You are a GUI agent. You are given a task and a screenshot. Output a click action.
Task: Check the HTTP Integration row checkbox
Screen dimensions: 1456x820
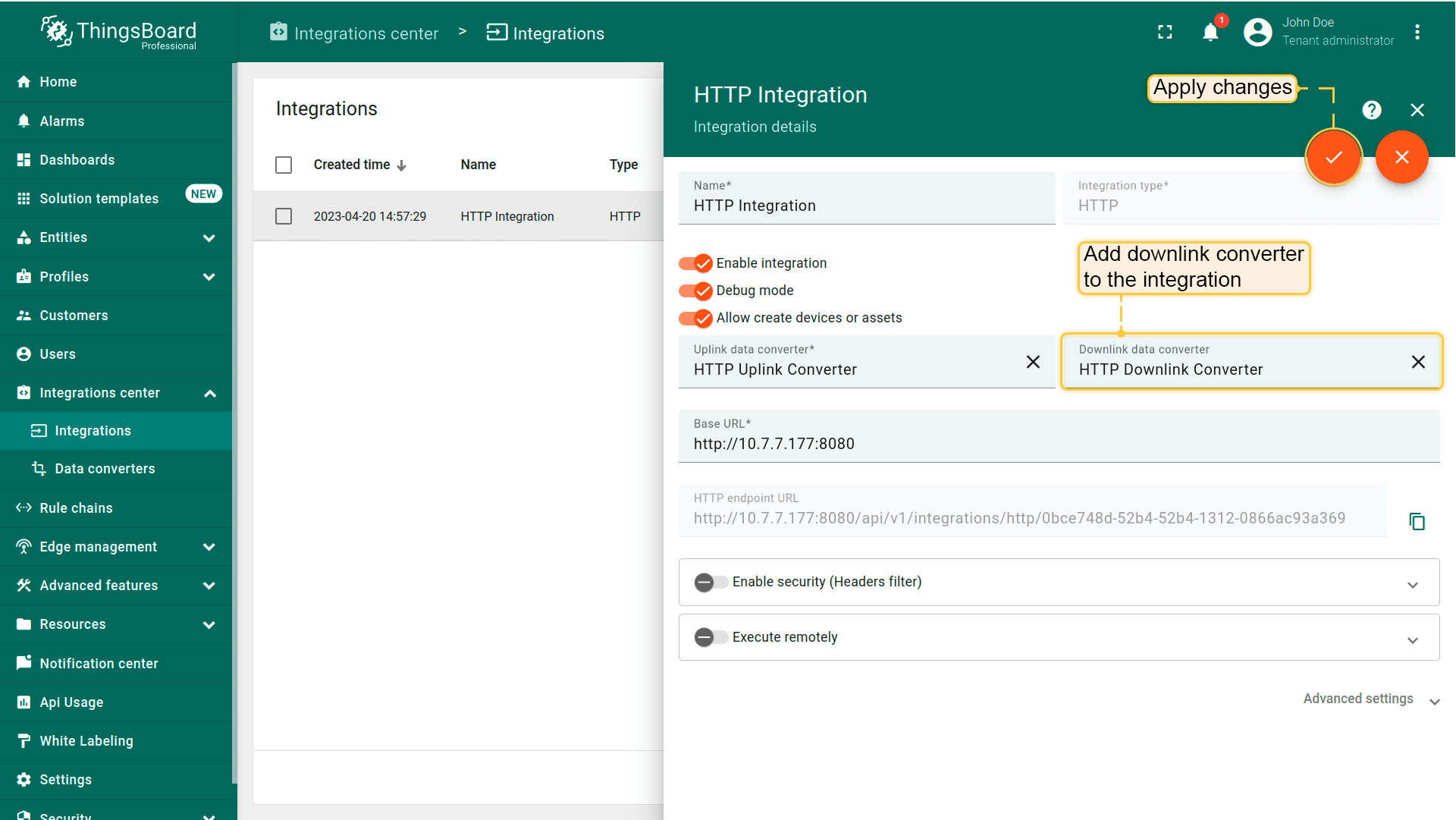point(284,216)
